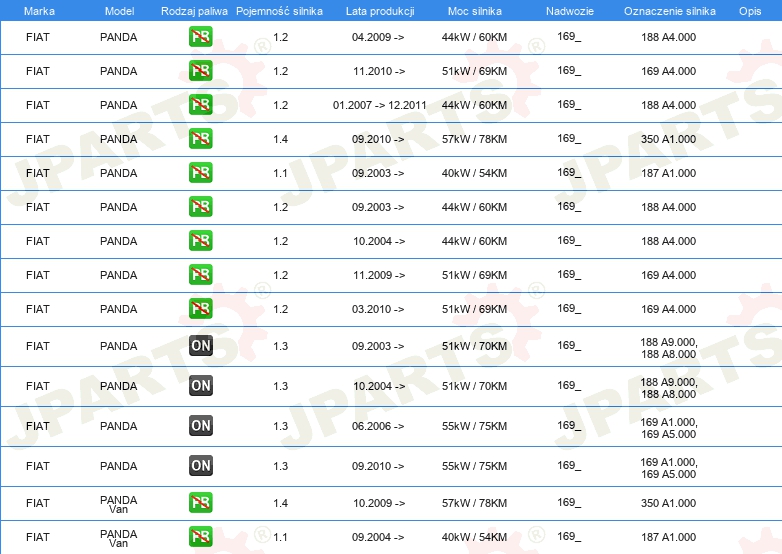Click the Opis column header

750,11
